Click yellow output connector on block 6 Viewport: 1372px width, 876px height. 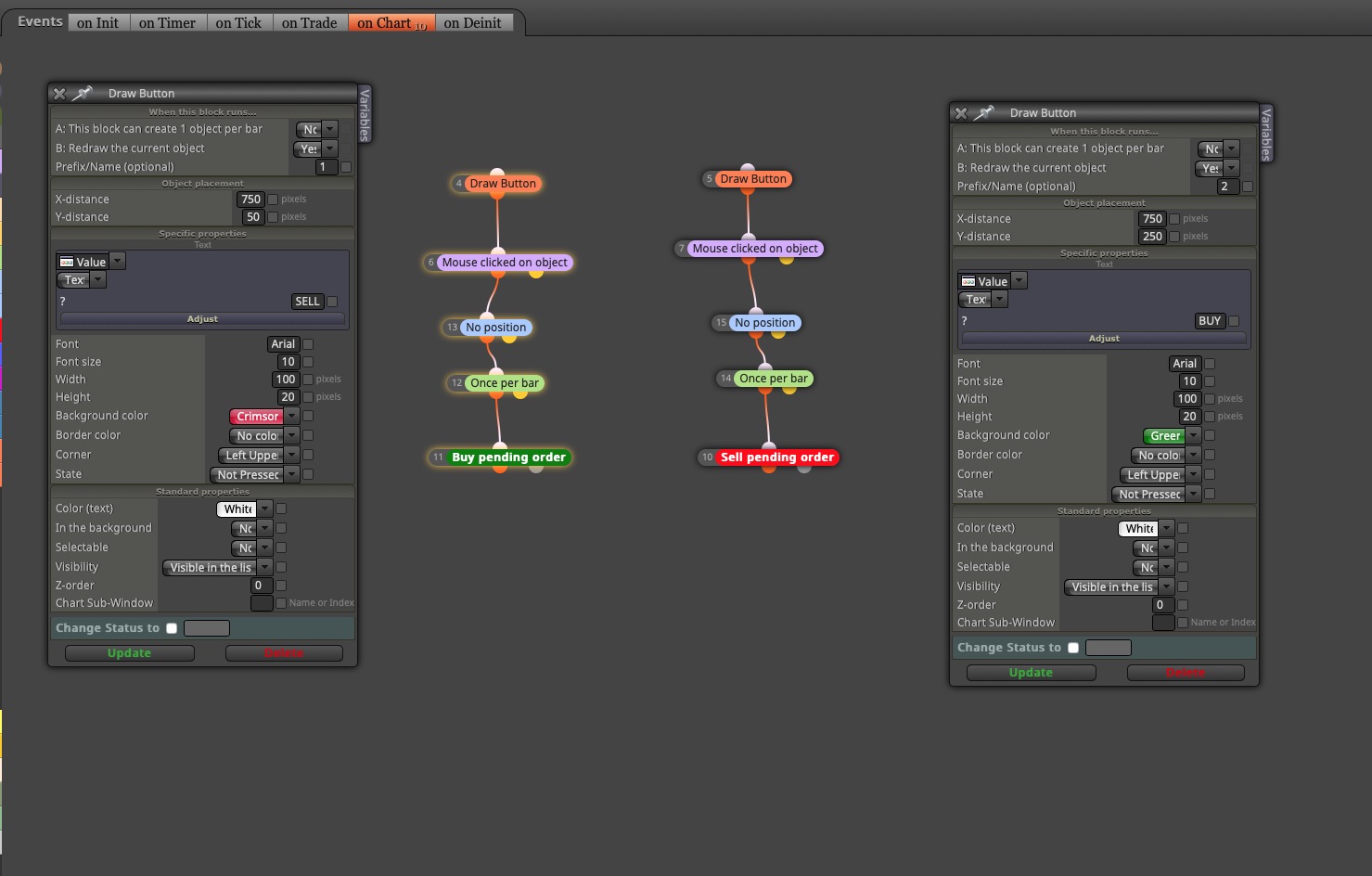[536, 273]
